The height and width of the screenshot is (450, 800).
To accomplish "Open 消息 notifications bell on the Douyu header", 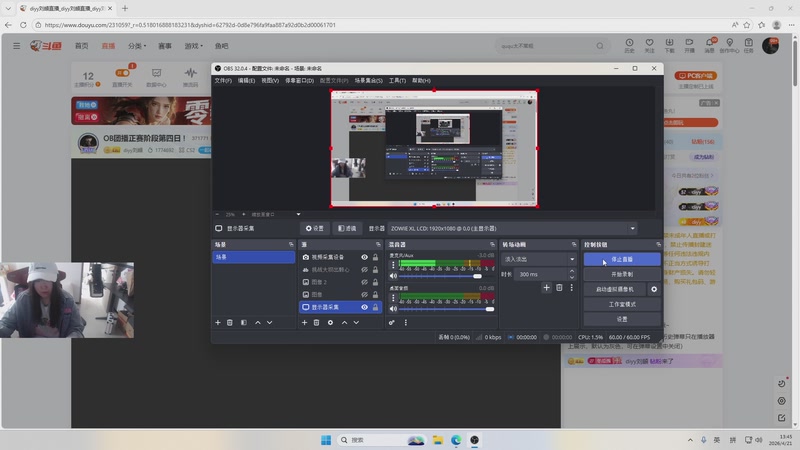I will coord(710,45).
